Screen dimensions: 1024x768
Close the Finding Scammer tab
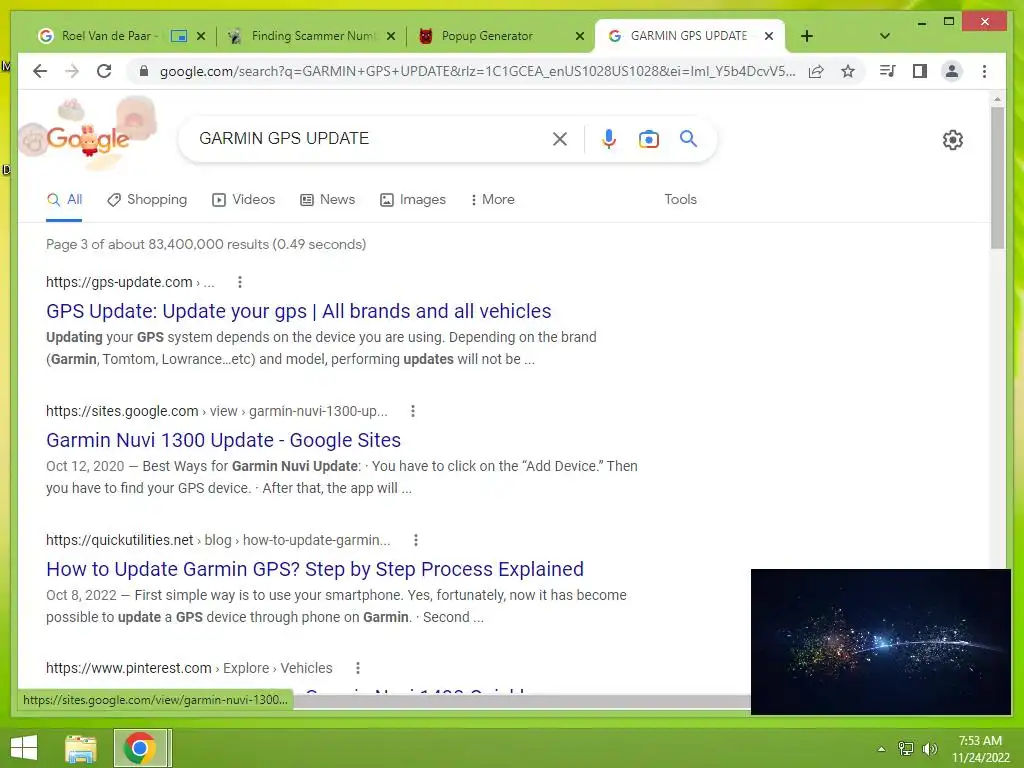[x=391, y=36]
